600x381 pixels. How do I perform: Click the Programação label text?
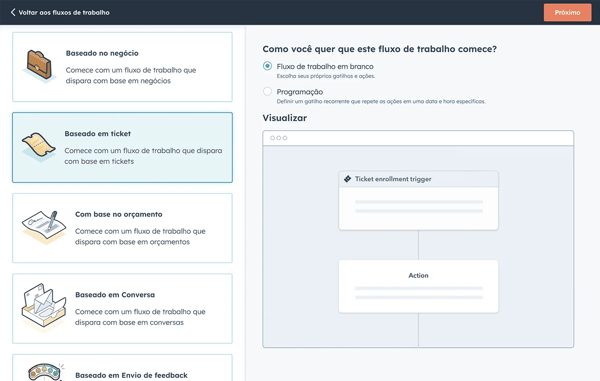[300, 92]
